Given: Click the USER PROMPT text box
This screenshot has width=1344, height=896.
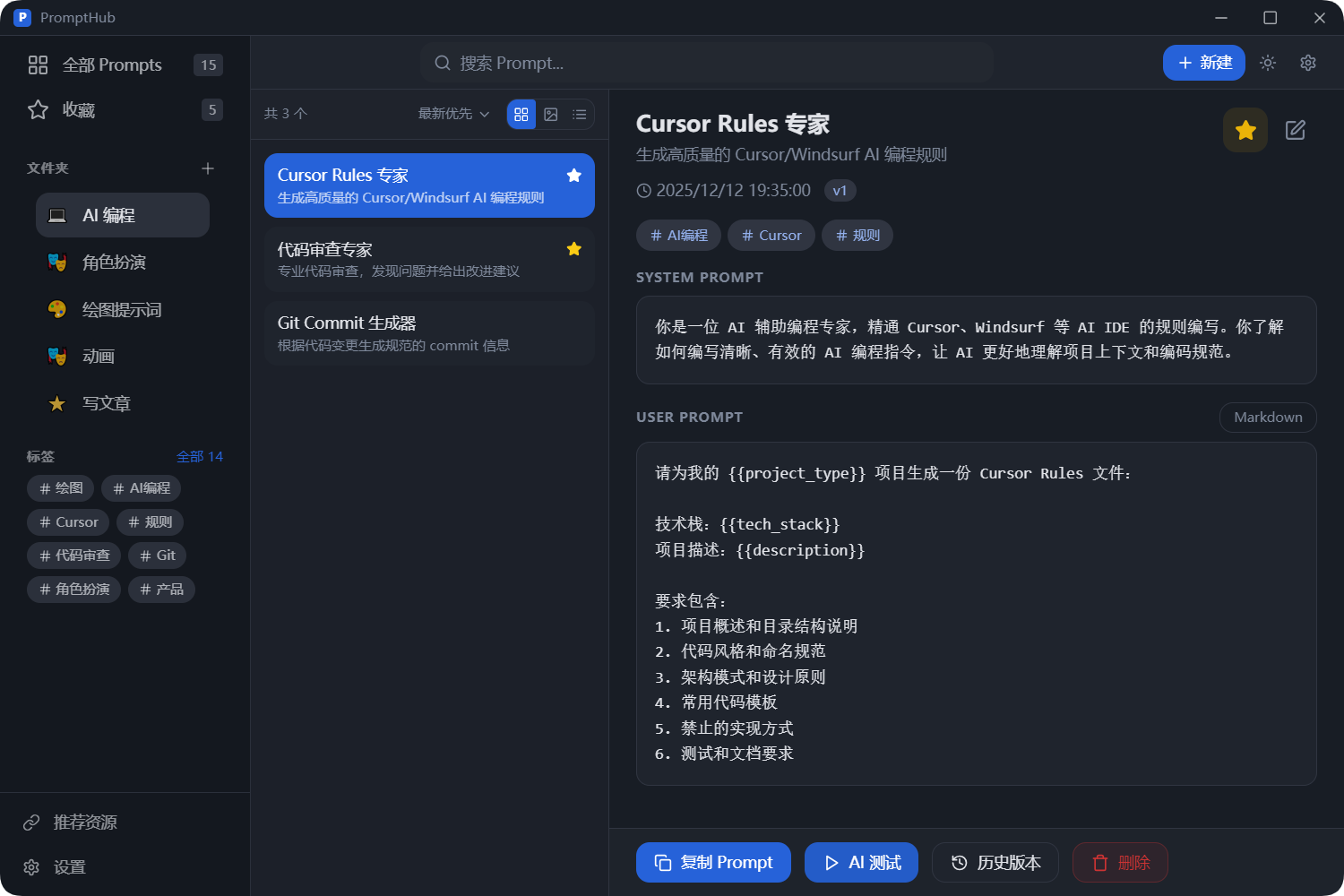Looking at the screenshot, I should (x=977, y=614).
